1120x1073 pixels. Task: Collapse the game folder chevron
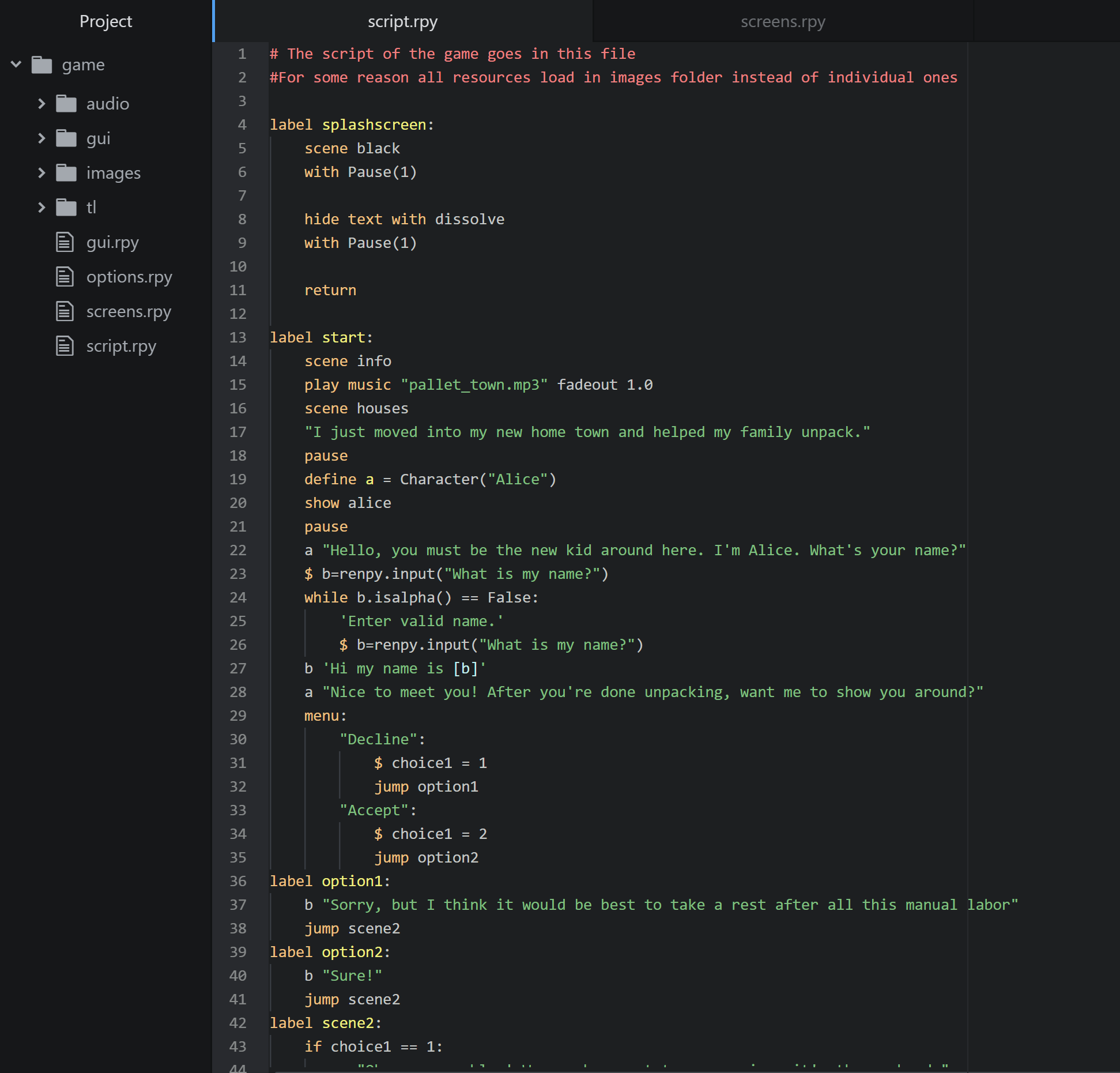16,64
